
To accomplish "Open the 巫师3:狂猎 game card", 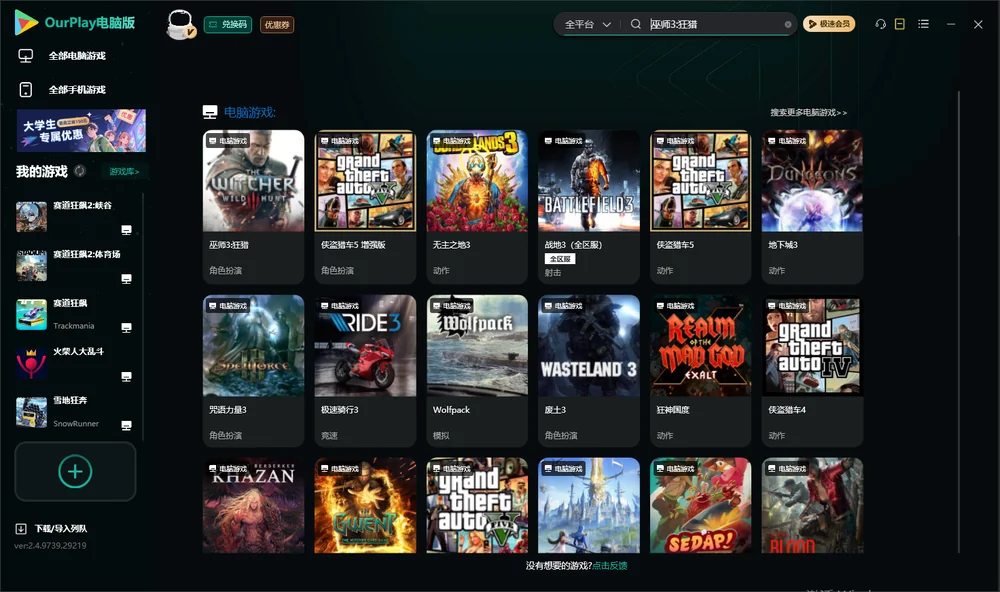I will click(x=253, y=207).
